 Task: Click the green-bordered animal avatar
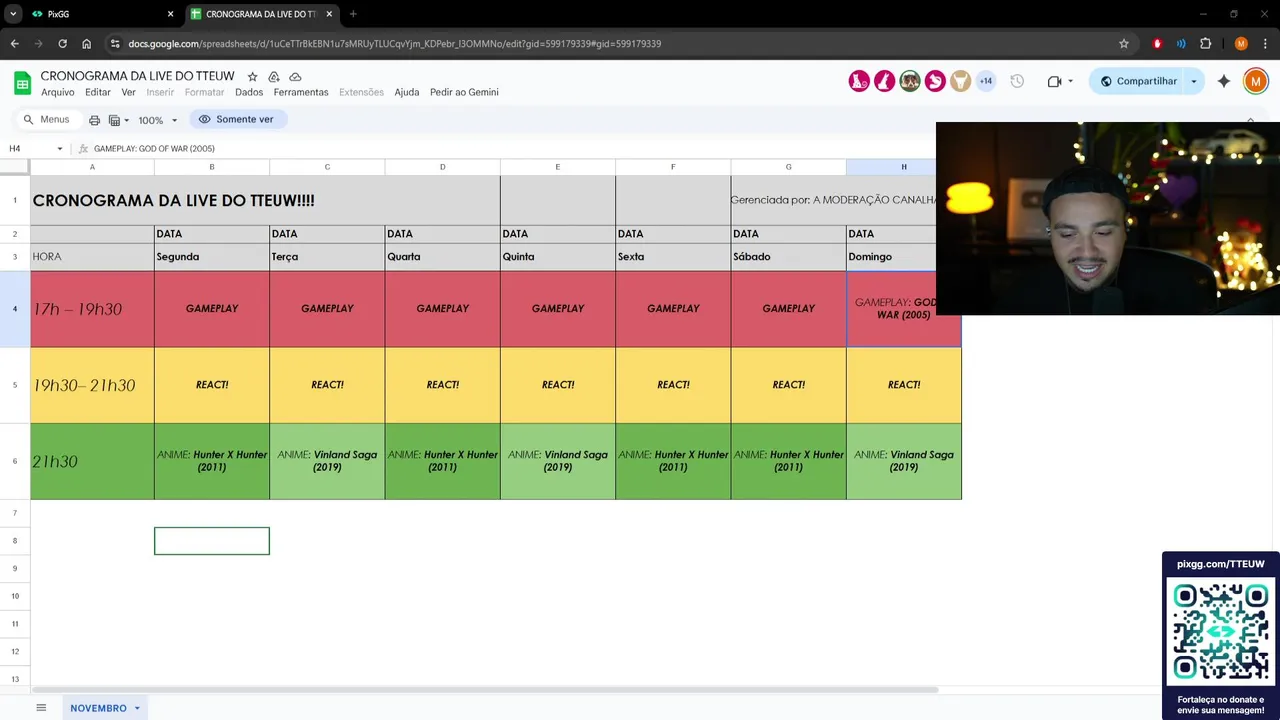(910, 81)
